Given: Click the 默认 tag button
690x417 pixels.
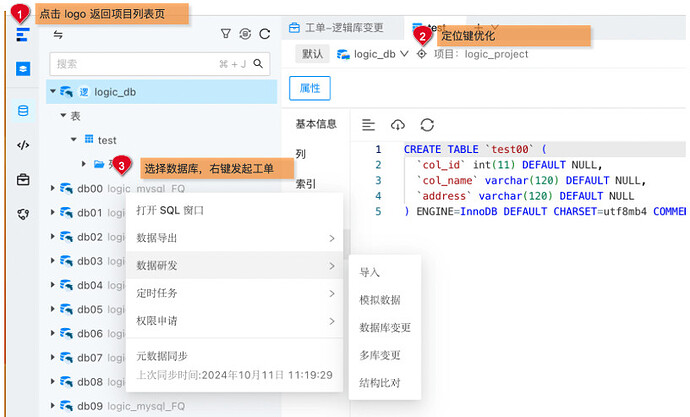Looking at the screenshot, I should [312, 54].
